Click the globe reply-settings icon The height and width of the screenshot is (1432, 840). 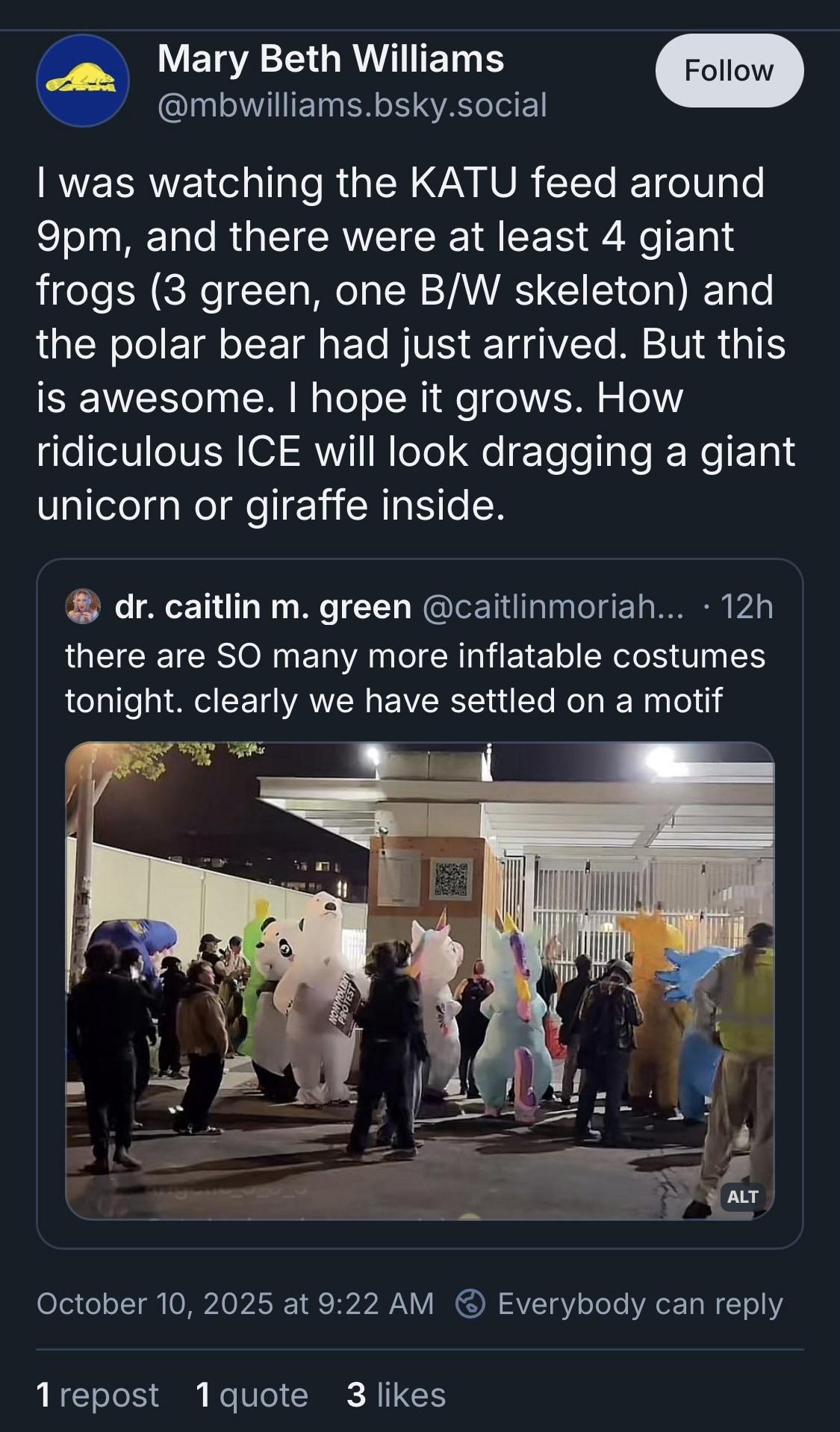pos(471,1304)
